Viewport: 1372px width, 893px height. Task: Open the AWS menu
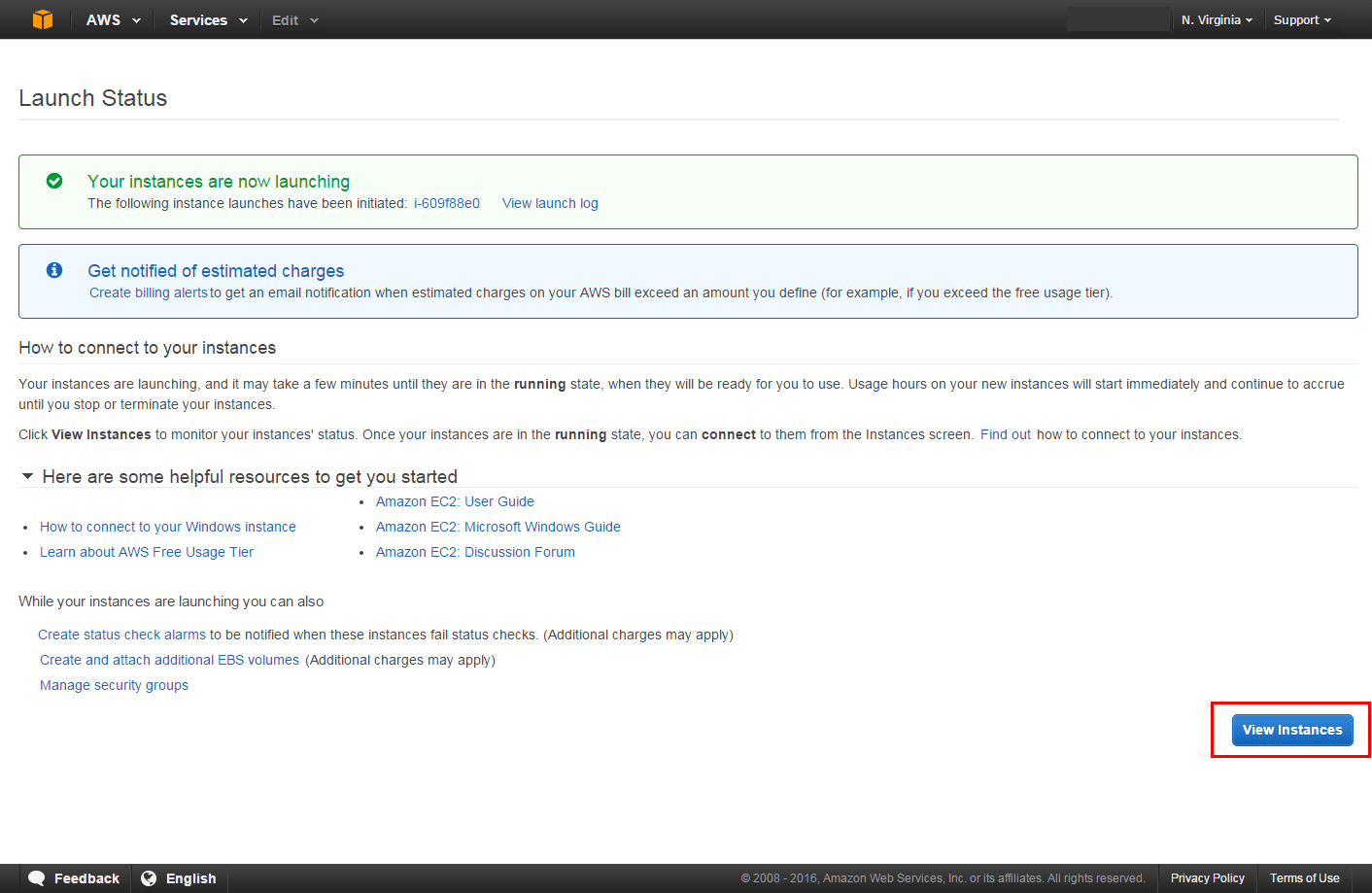point(112,18)
